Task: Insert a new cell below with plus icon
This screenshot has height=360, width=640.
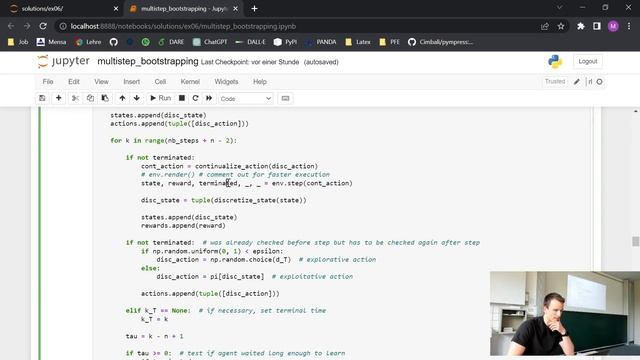Action: (x=58, y=98)
